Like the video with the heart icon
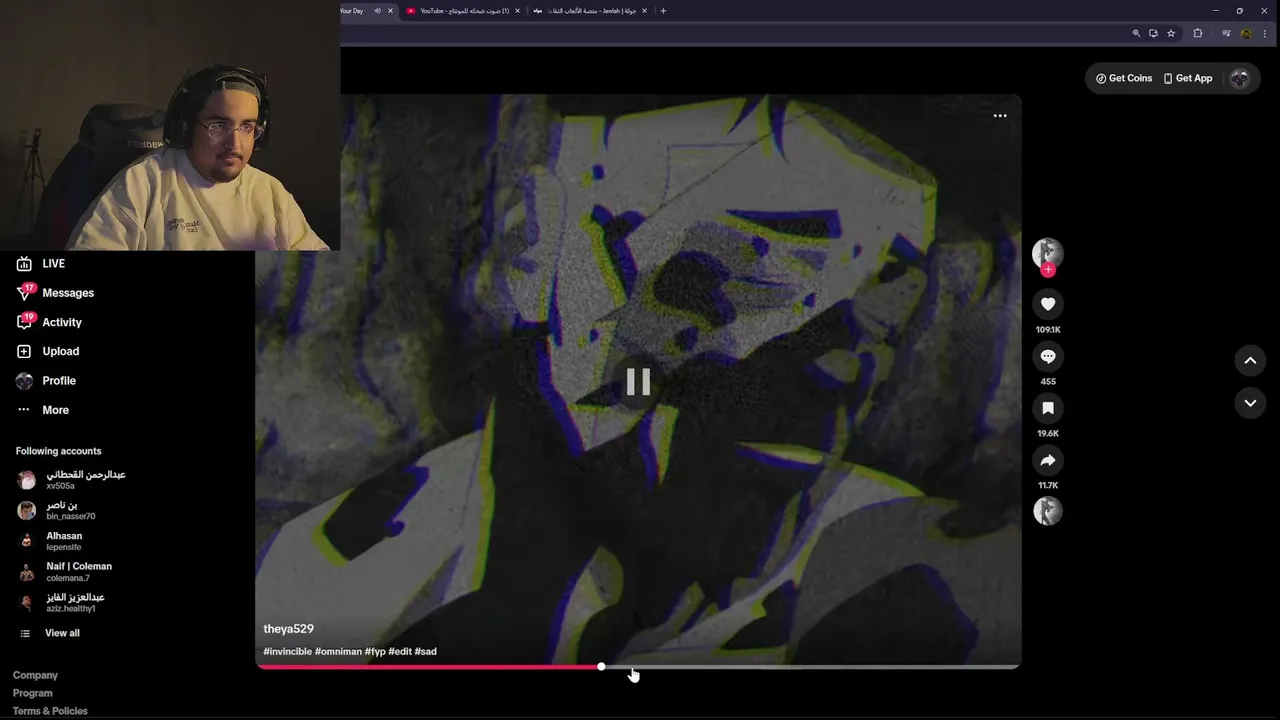1280x720 pixels. click(x=1048, y=304)
